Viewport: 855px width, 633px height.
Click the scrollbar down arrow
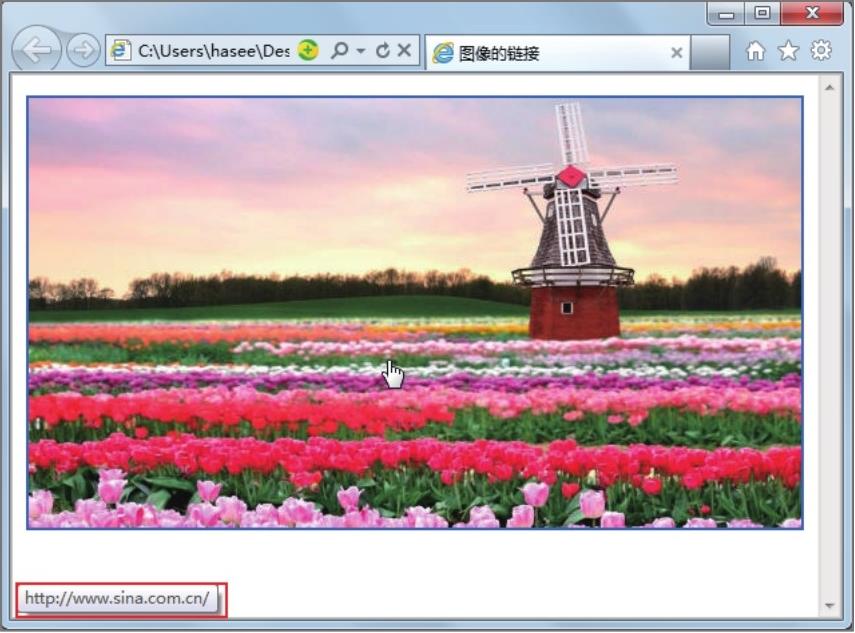(x=829, y=605)
